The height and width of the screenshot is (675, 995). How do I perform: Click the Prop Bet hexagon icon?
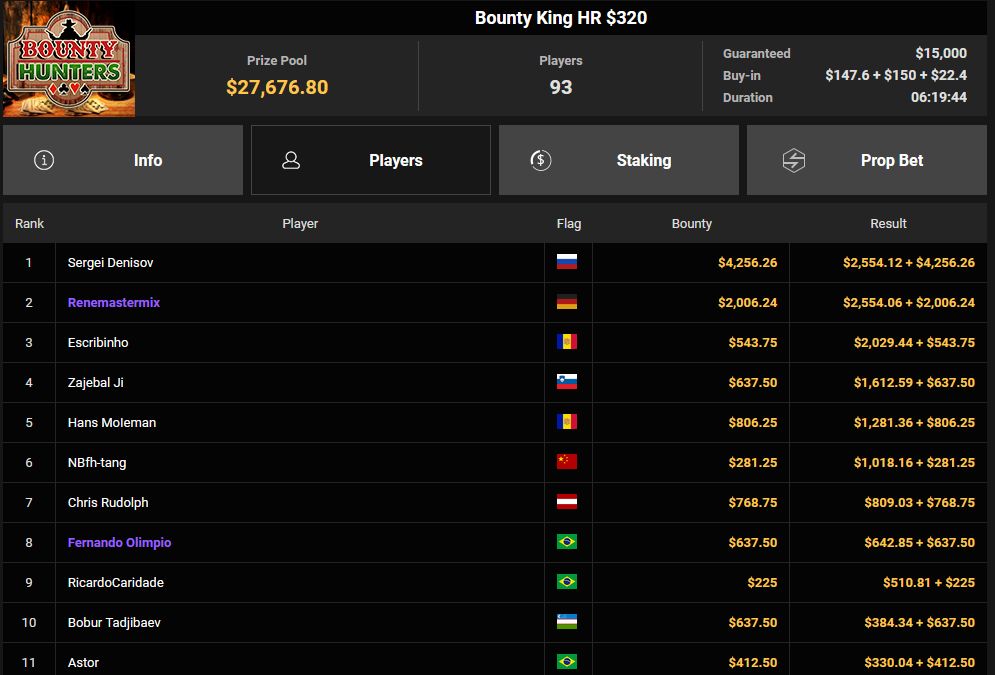coord(794,161)
